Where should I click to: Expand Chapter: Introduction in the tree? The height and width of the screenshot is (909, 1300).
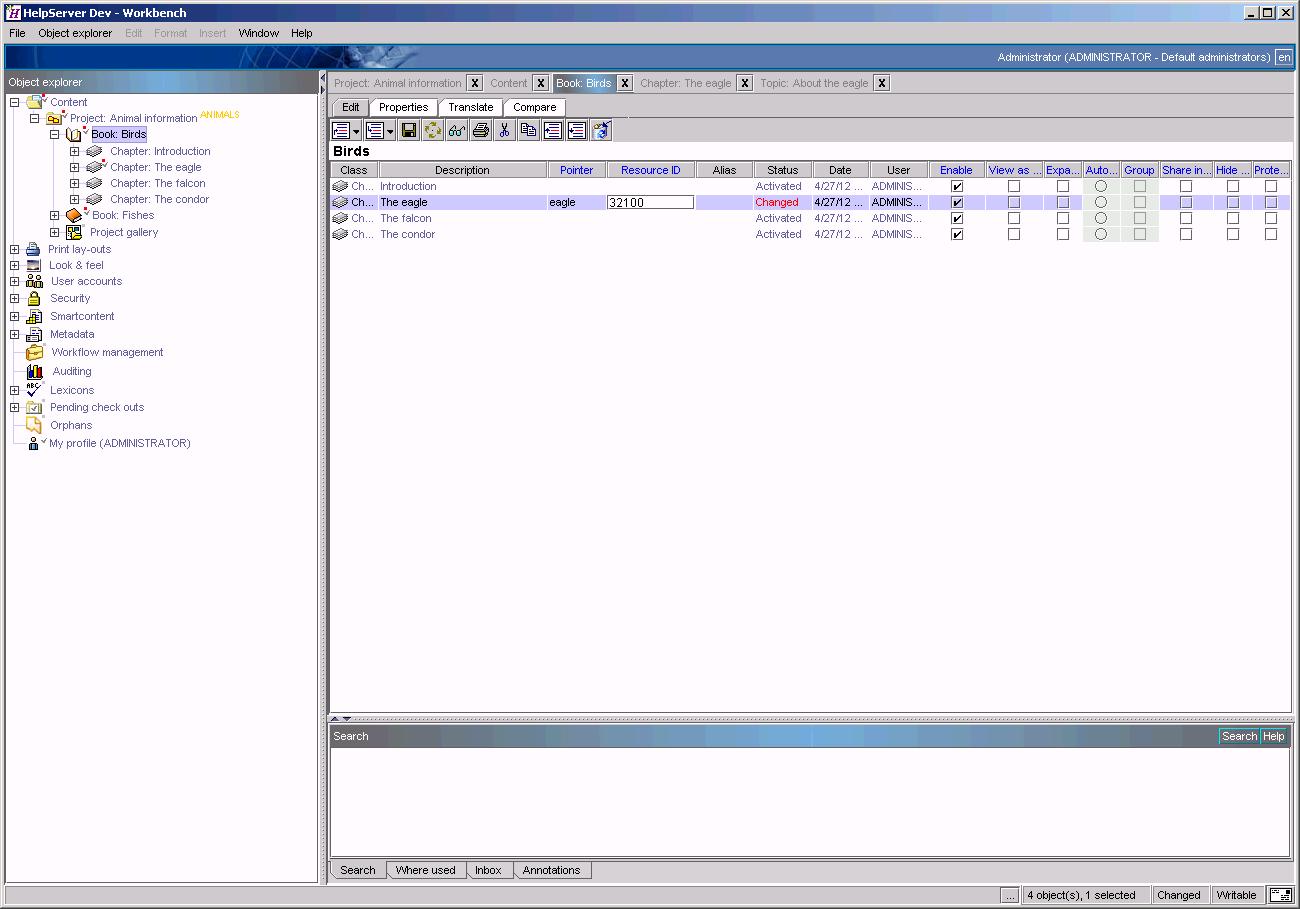click(74, 151)
